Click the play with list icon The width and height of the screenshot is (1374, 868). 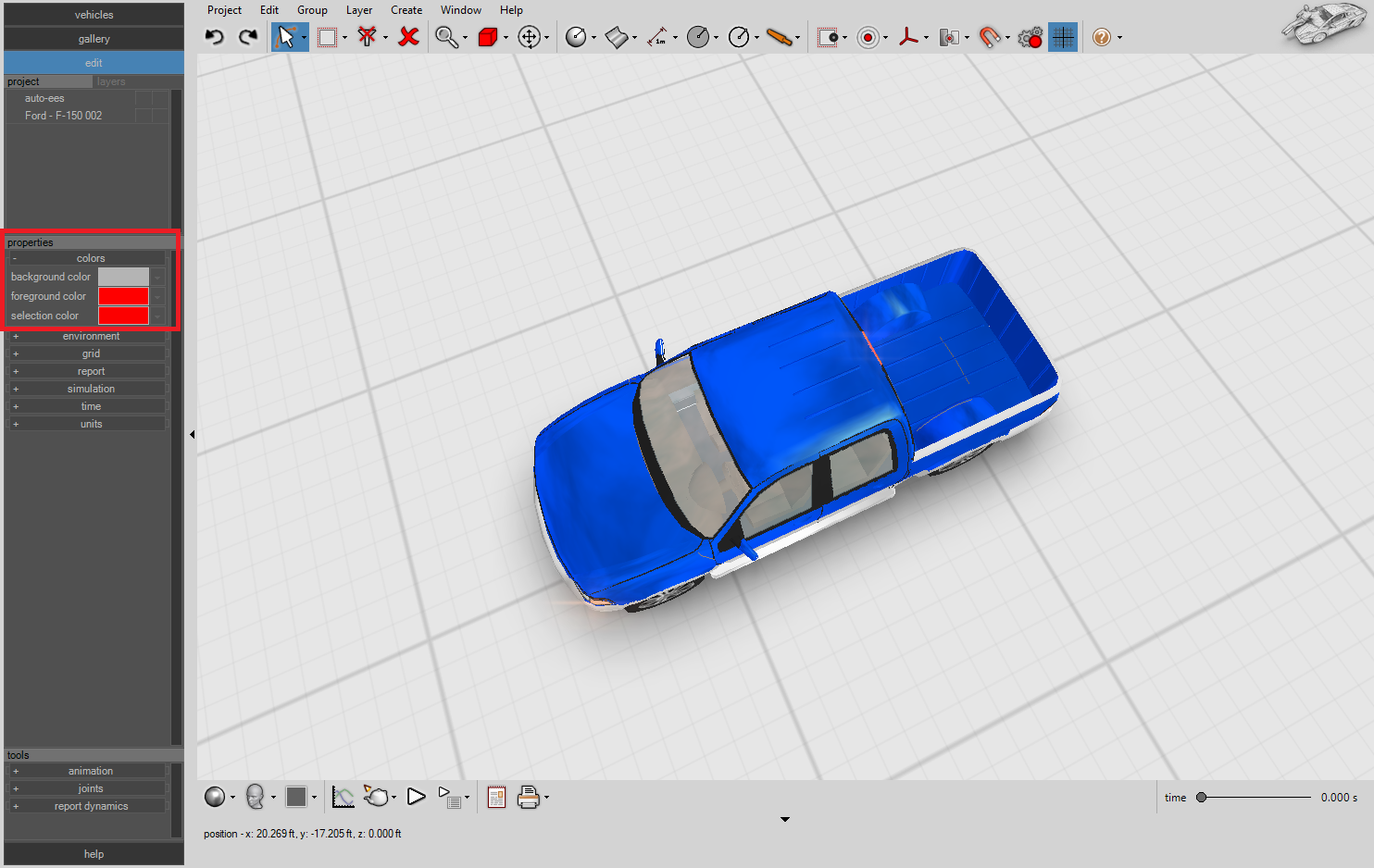tap(450, 798)
